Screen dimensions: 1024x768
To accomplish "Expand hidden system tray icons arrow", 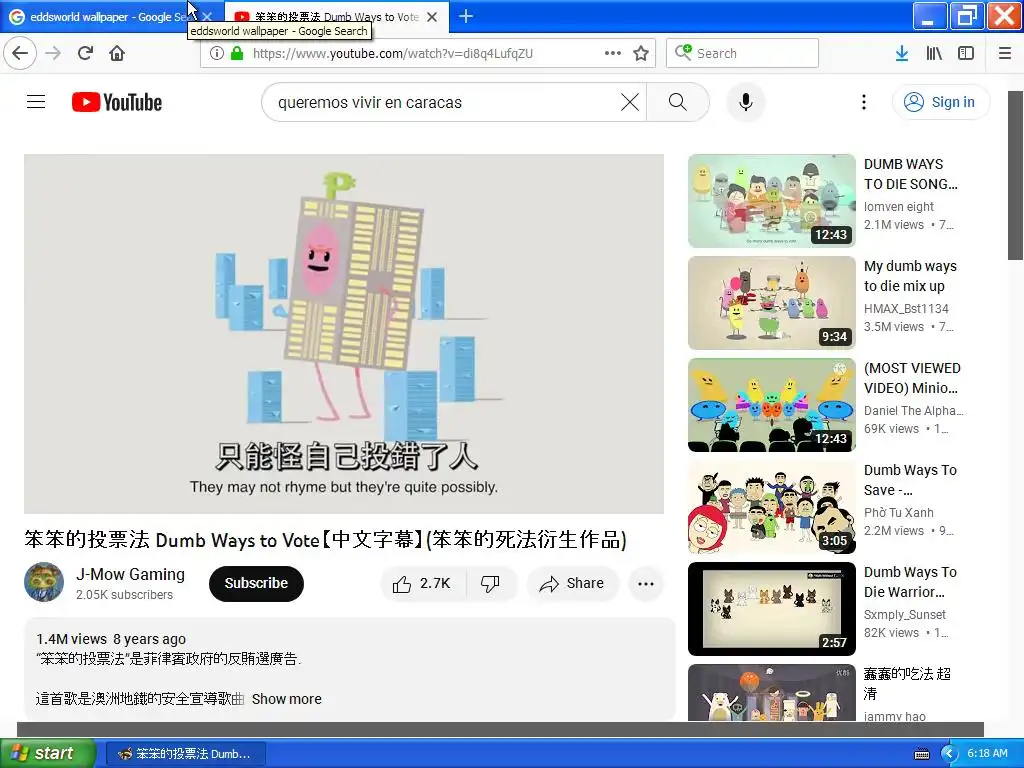I will pyautogui.click(x=950, y=754).
